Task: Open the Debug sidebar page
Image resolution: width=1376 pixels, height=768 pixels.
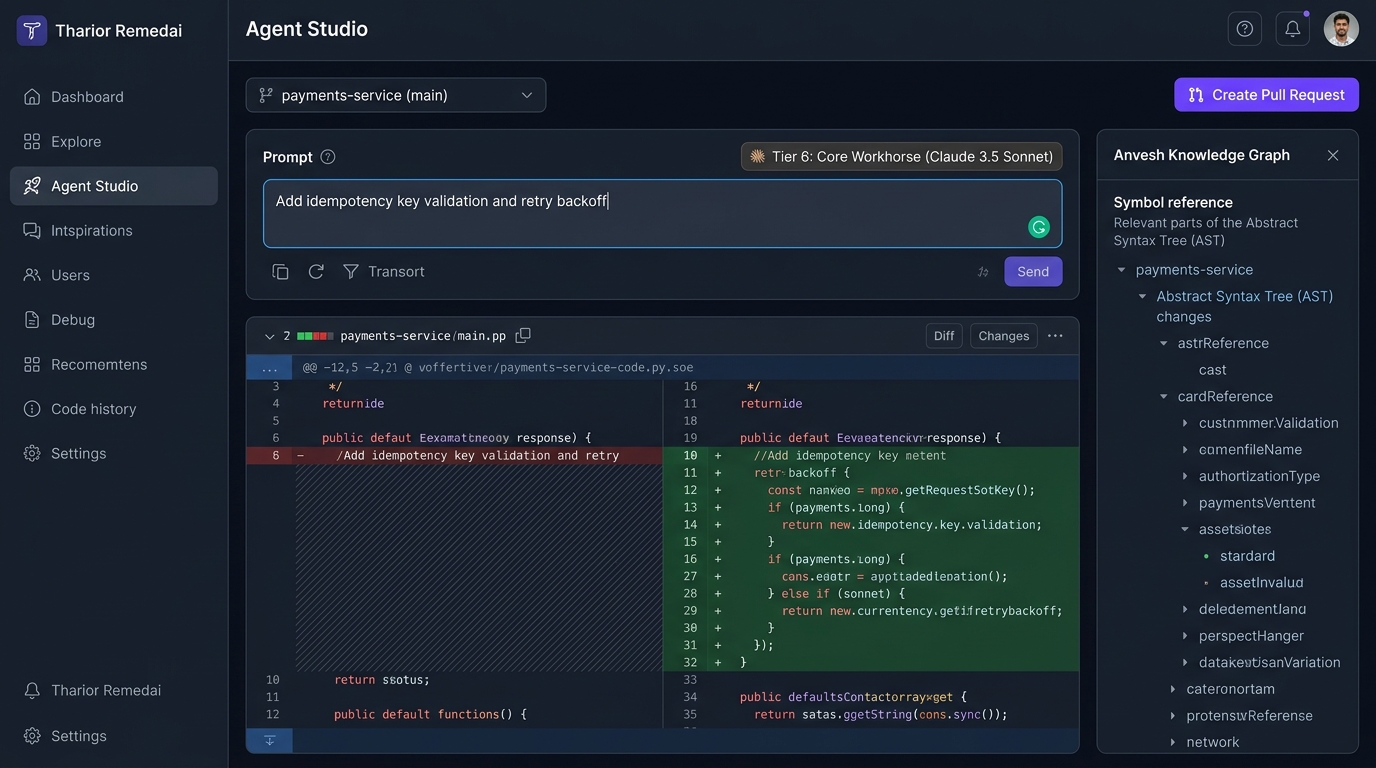Action: [113, 320]
